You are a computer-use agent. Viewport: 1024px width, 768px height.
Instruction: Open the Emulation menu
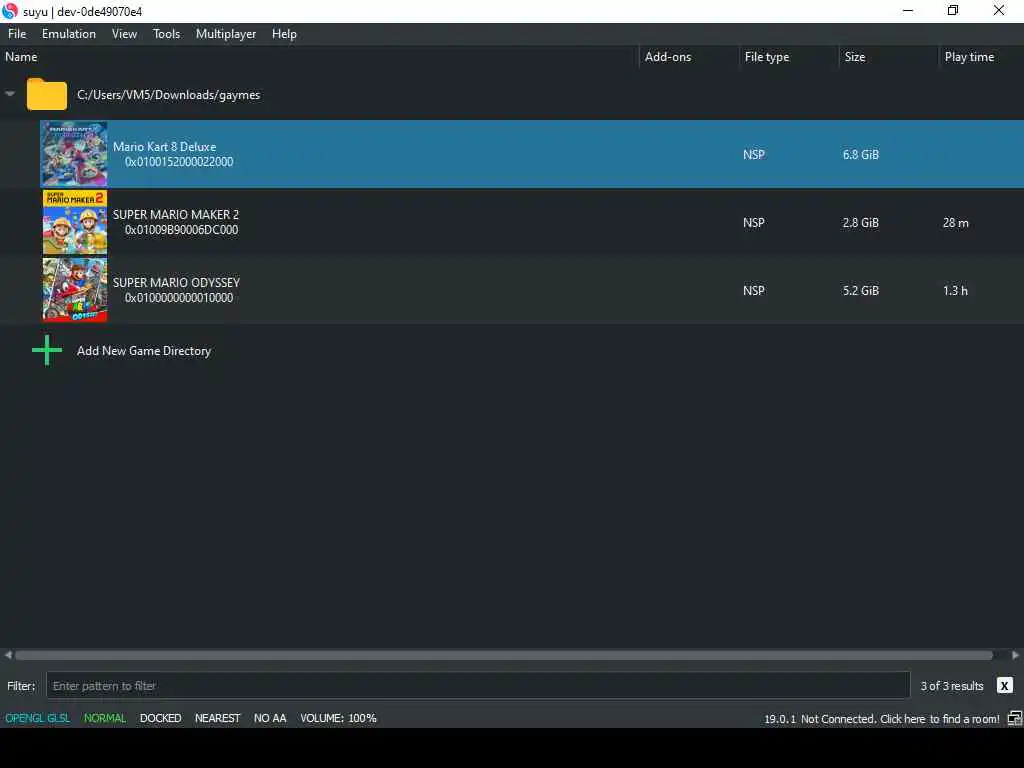(69, 34)
